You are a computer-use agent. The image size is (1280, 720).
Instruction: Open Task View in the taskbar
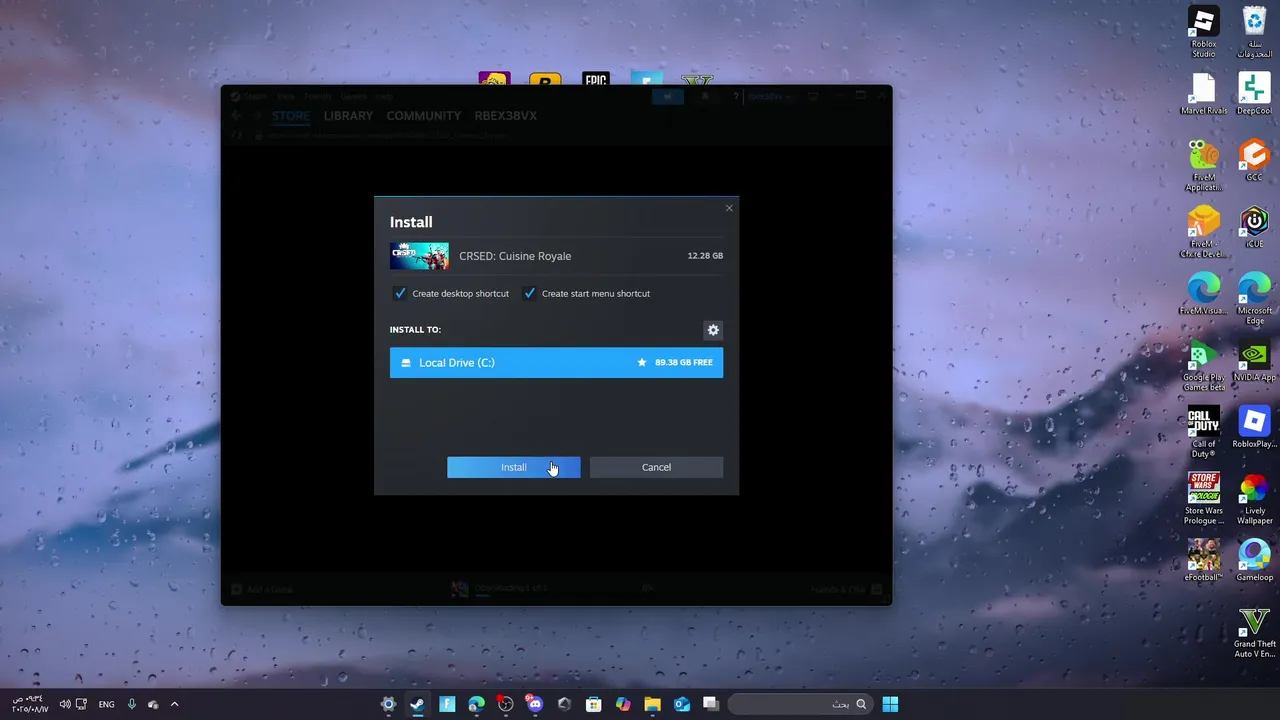[711, 704]
